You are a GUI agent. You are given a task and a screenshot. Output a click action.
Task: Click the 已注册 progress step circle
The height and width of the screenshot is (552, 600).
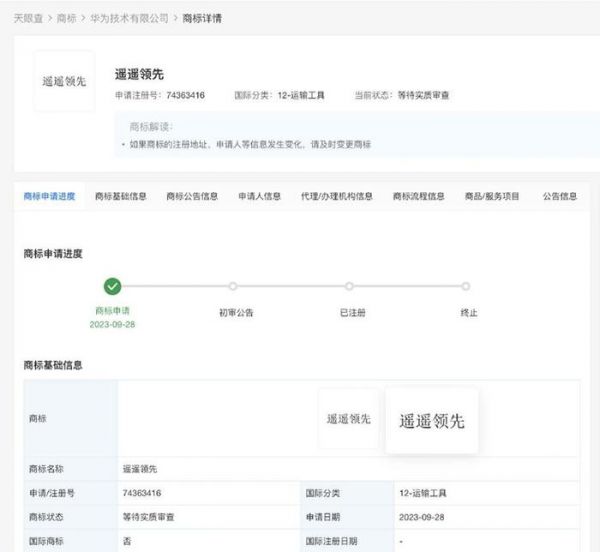tap(349, 286)
